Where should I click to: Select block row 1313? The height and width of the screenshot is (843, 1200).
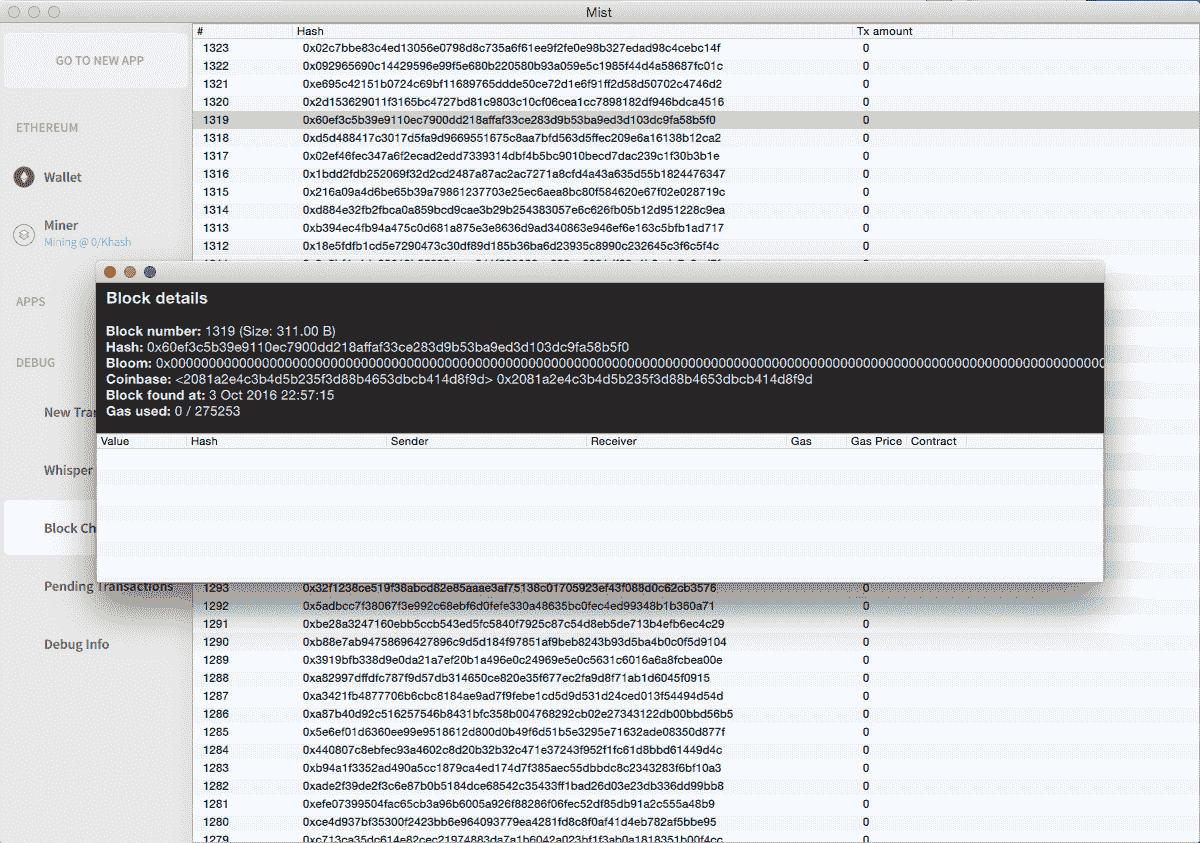[x=696, y=228]
